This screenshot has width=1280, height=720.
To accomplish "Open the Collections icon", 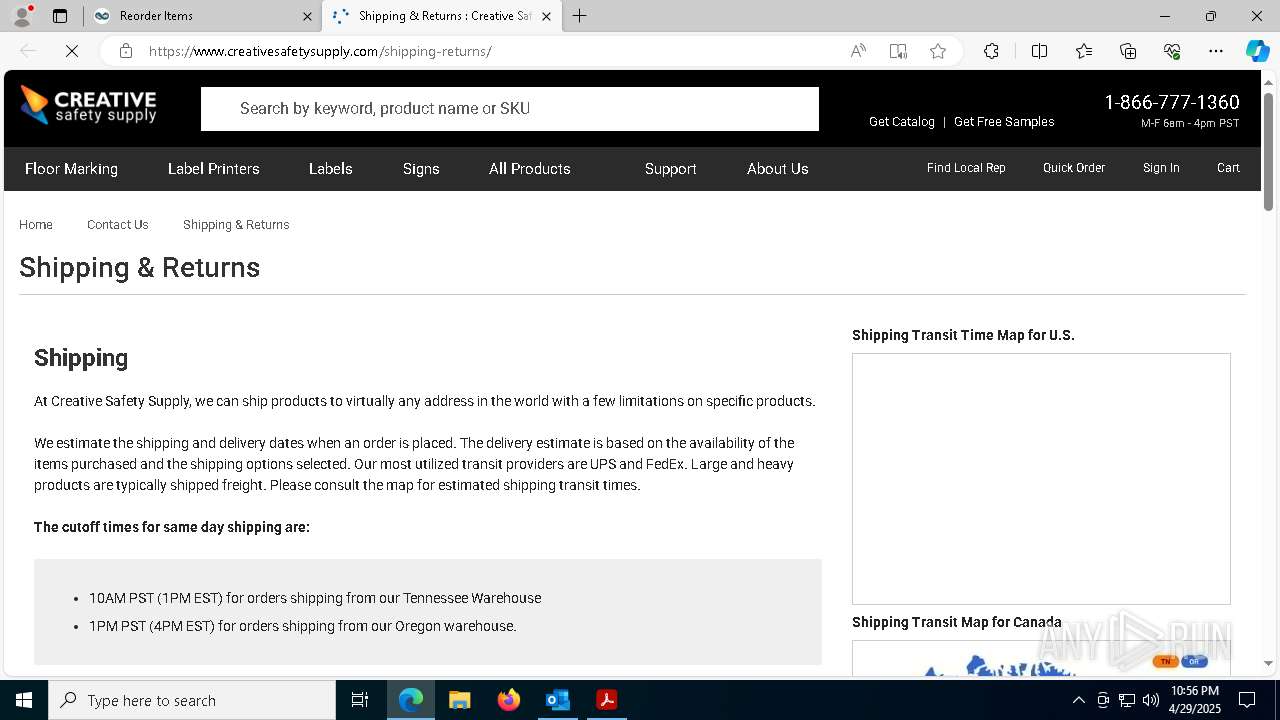I will (x=1128, y=51).
